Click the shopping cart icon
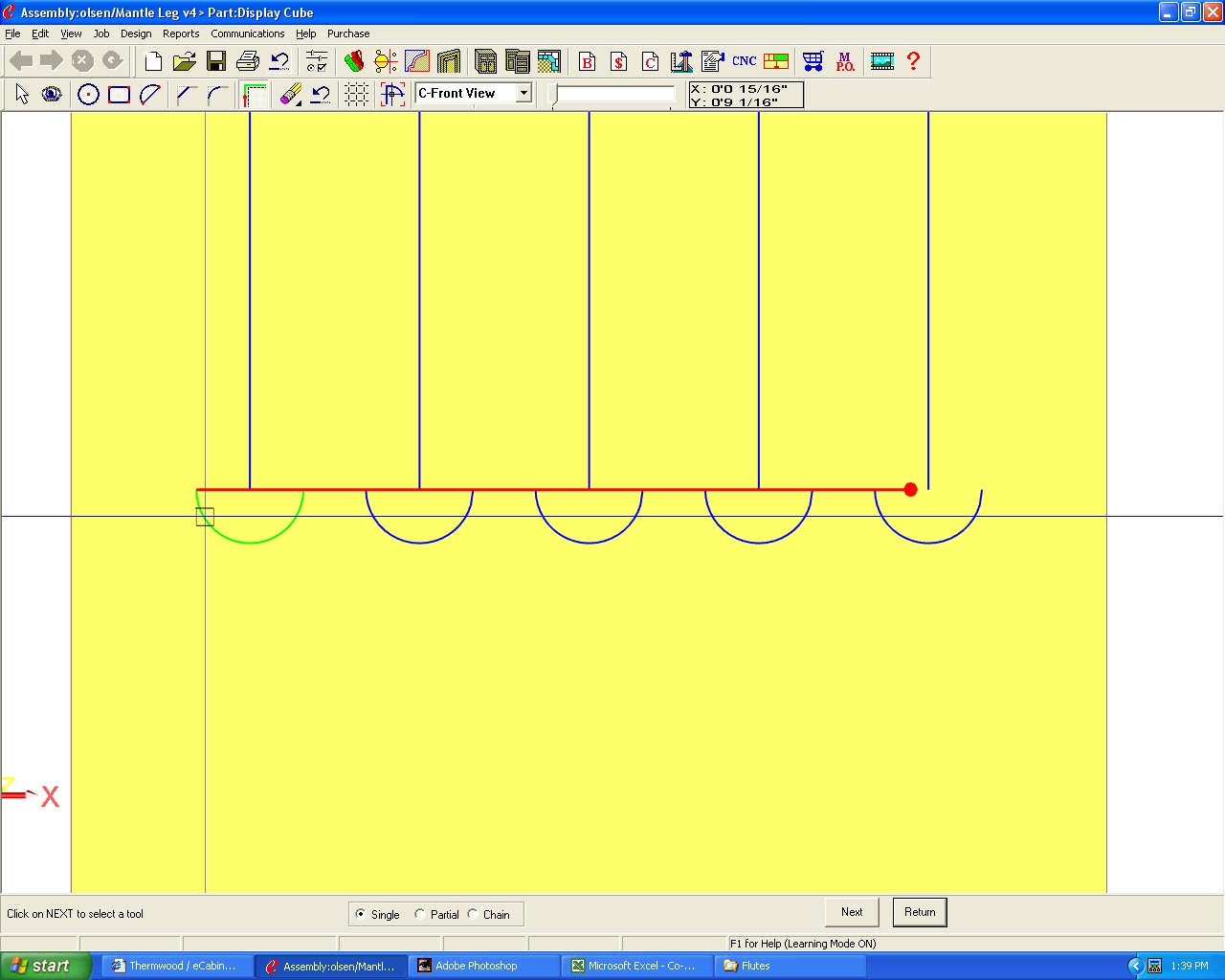Image resolution: width=1225 pixels, height=980 pixels. click(813, 61)
